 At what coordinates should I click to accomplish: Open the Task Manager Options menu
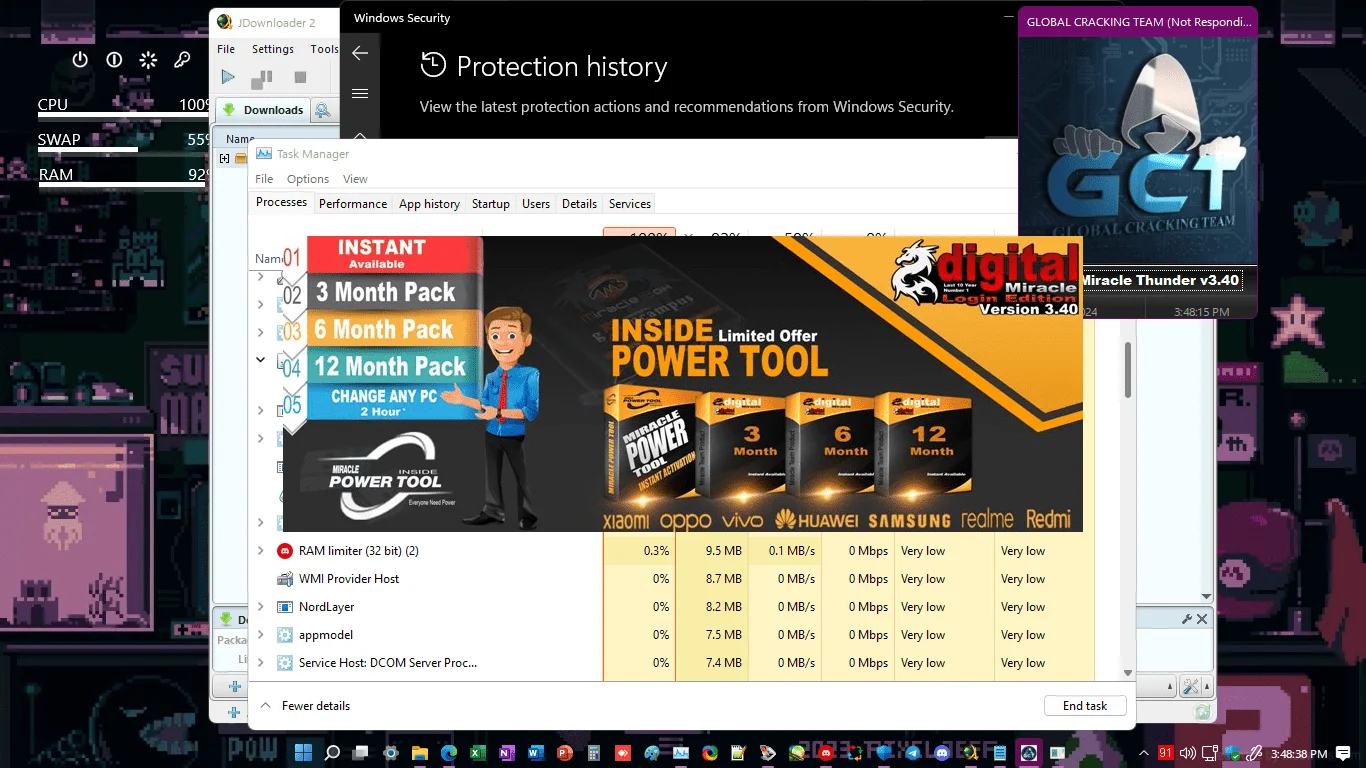click(x=308, y=179)
